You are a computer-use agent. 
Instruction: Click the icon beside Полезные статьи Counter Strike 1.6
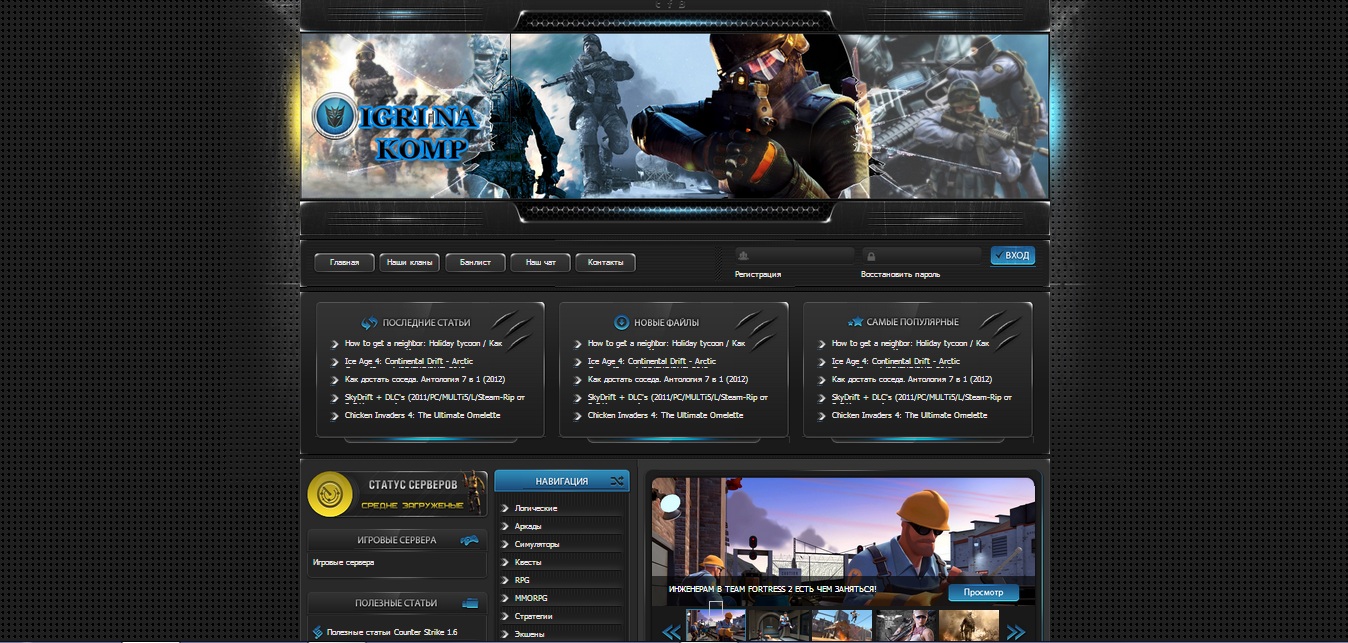(x=317, y=632)
